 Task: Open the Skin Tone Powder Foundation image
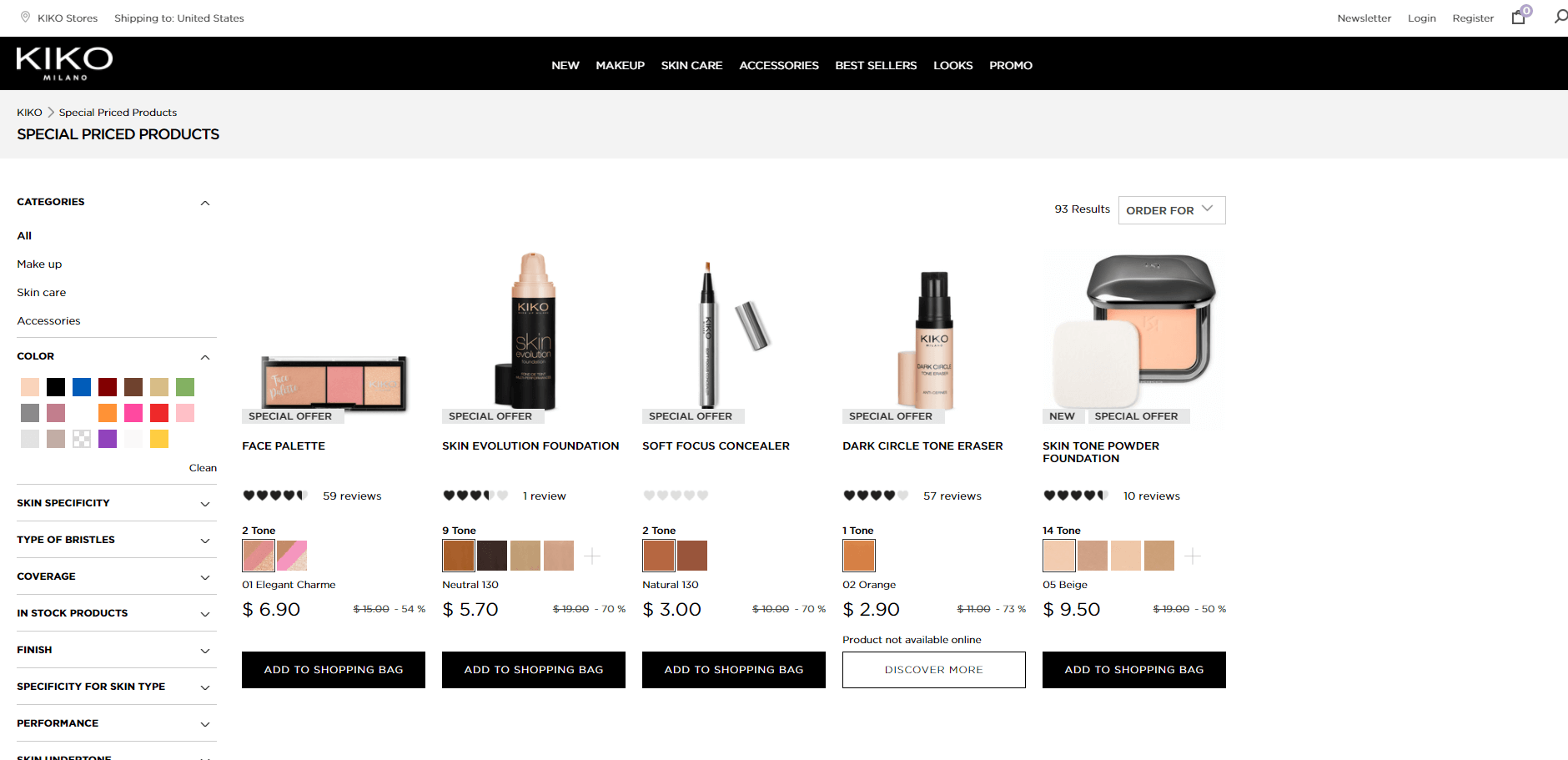tap(1134, 331)
